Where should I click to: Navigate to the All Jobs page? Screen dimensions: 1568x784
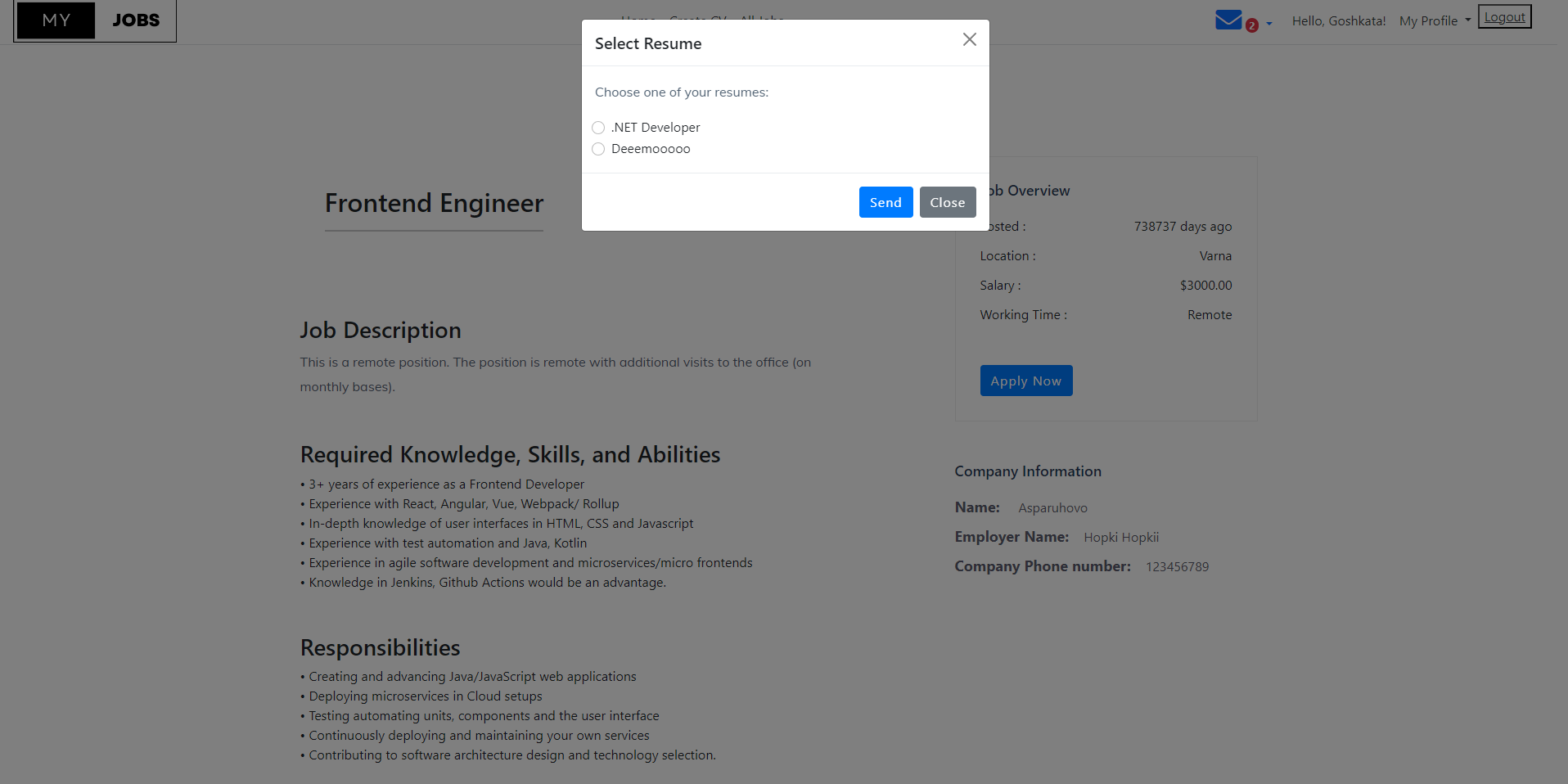tap(762, 20)
